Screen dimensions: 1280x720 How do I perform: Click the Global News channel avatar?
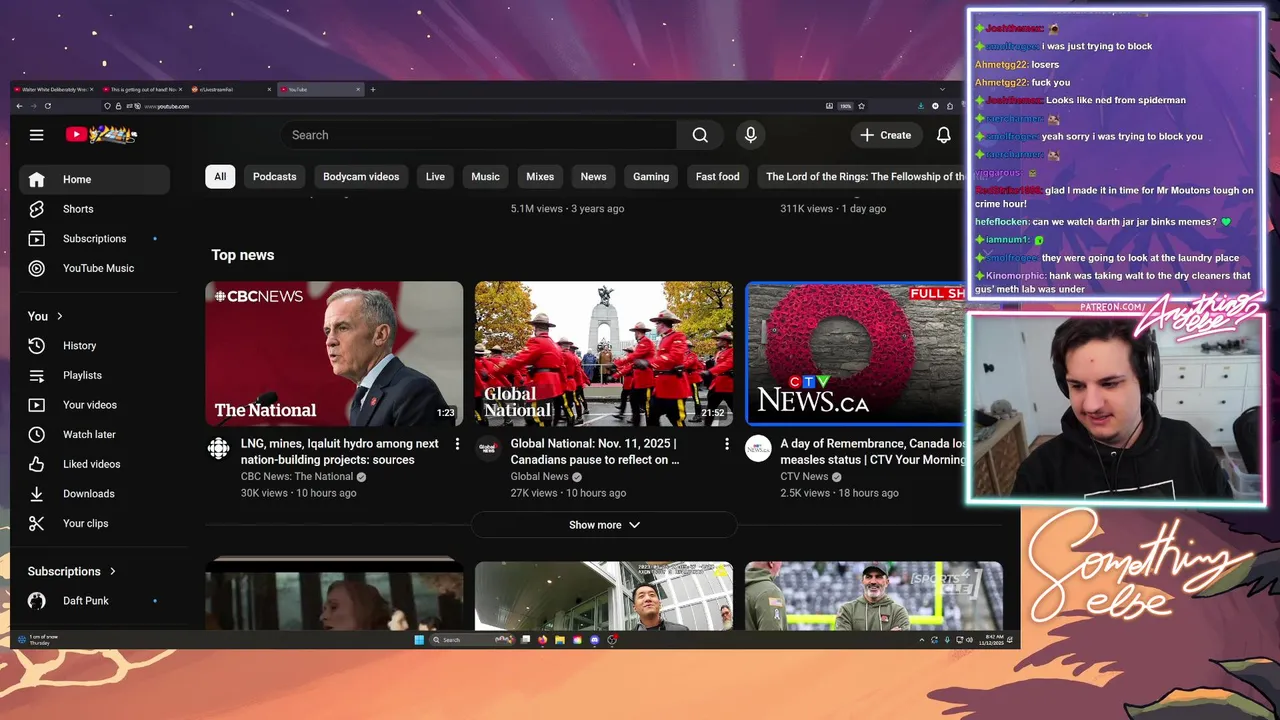click(x=488, y=448)
